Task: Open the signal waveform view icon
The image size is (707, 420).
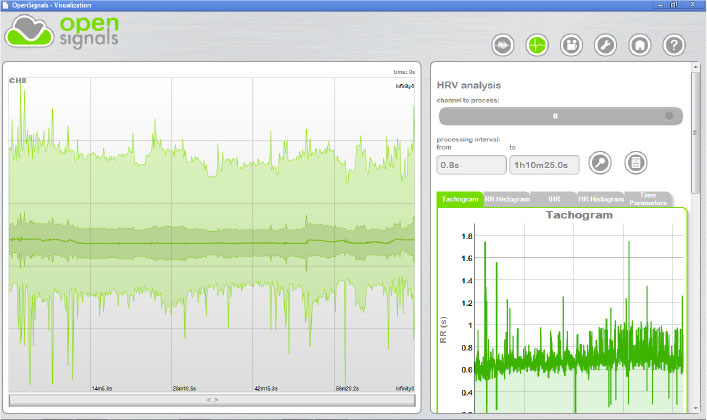Action: 502,45
